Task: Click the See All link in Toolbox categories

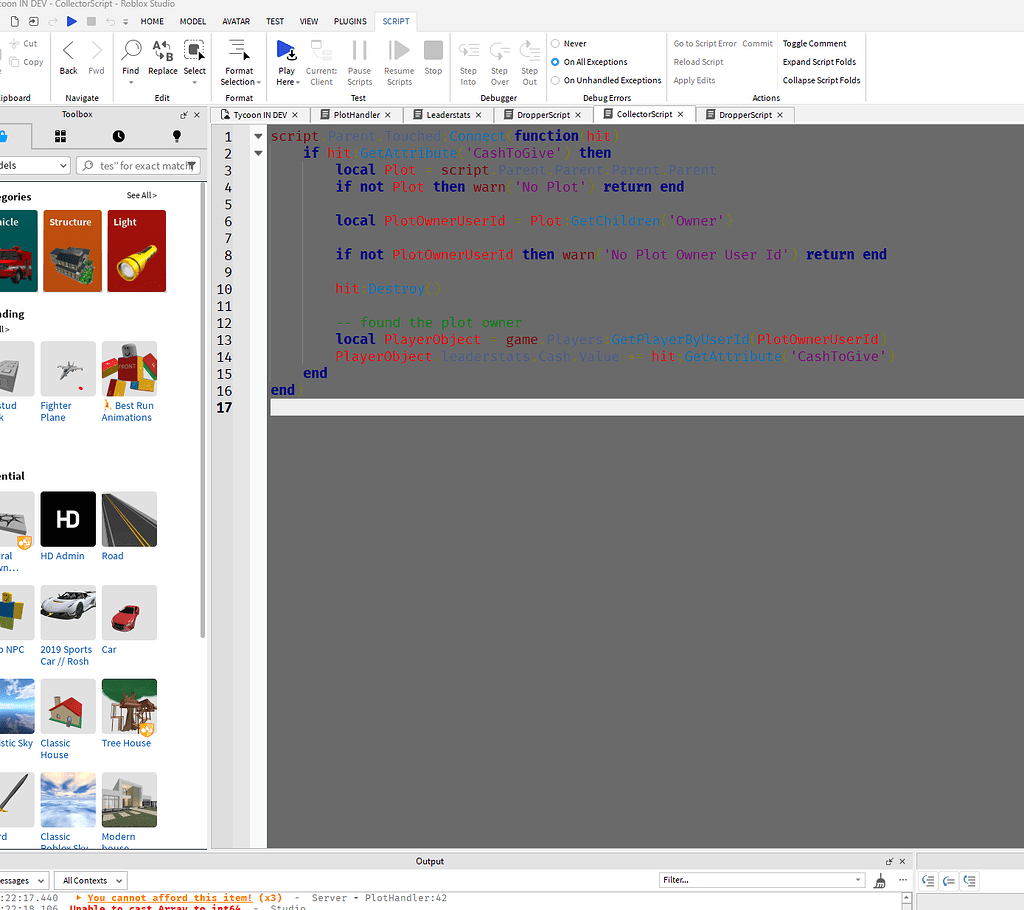Action: coord(141,195)
